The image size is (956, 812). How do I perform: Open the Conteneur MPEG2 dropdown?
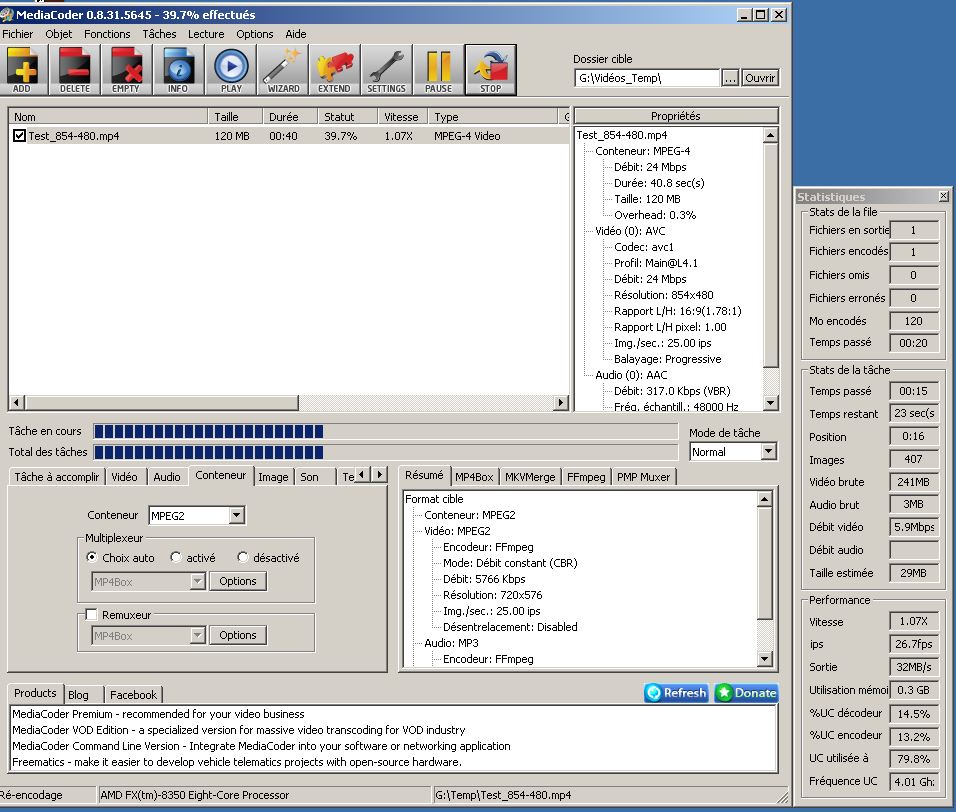236,516
